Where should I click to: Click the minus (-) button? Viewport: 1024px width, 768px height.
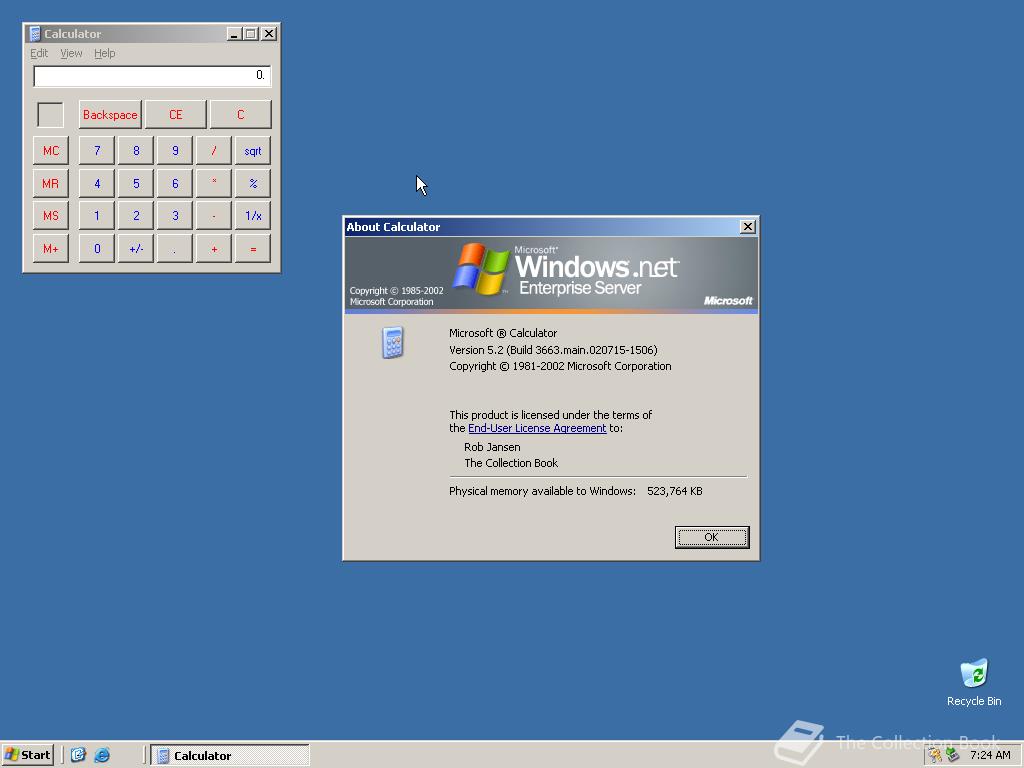click(214, 216)
